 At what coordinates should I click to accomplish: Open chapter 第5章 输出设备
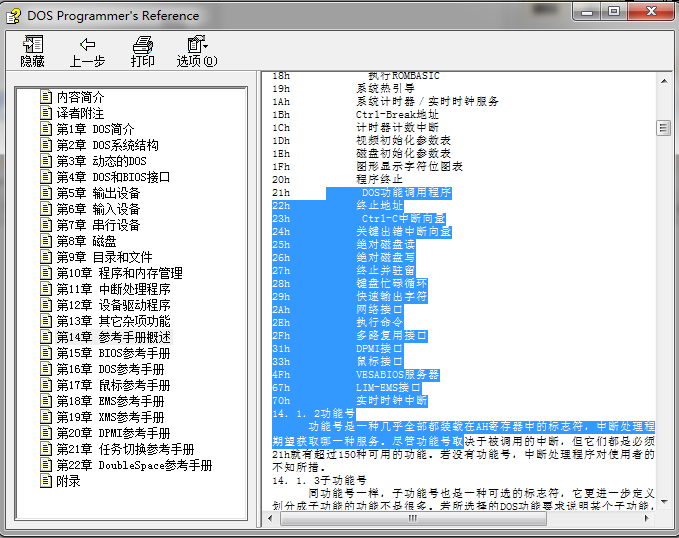tap(98, 193)
